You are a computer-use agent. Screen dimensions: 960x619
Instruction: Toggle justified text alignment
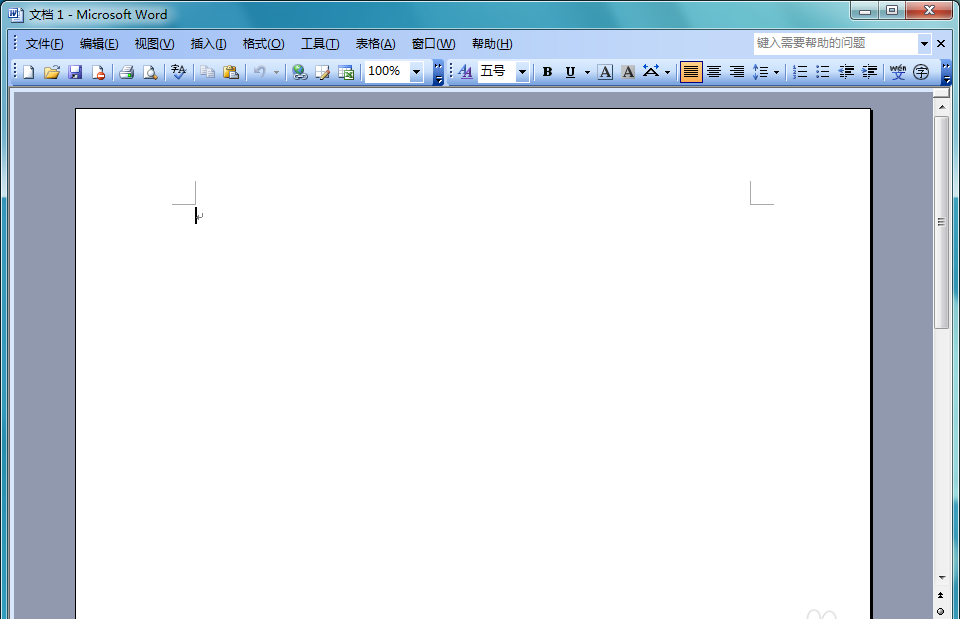691,72
